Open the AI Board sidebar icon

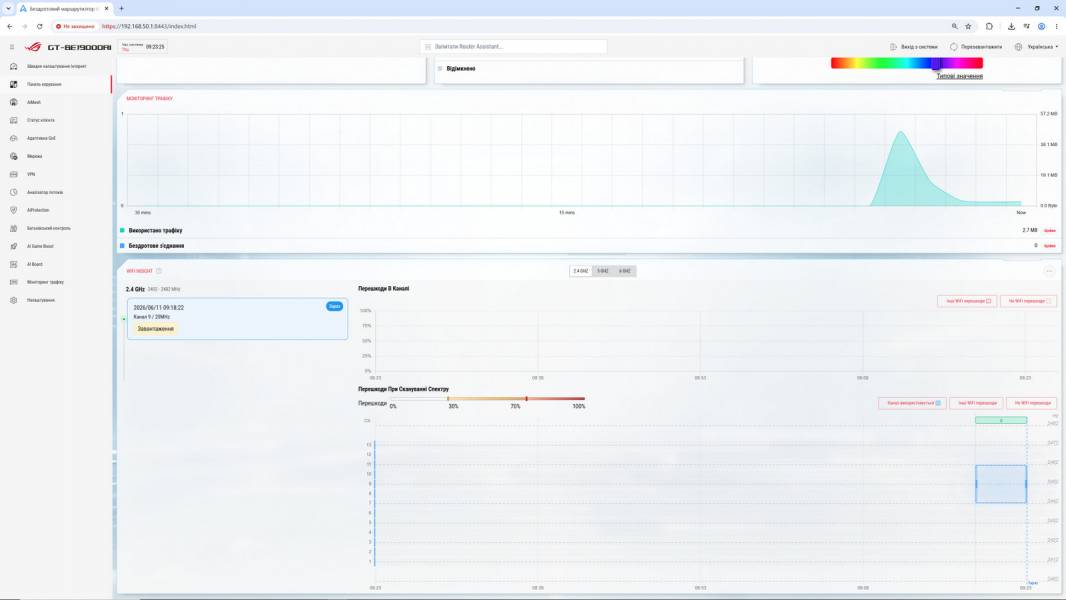pyautogui.click(x=14, y=264)
